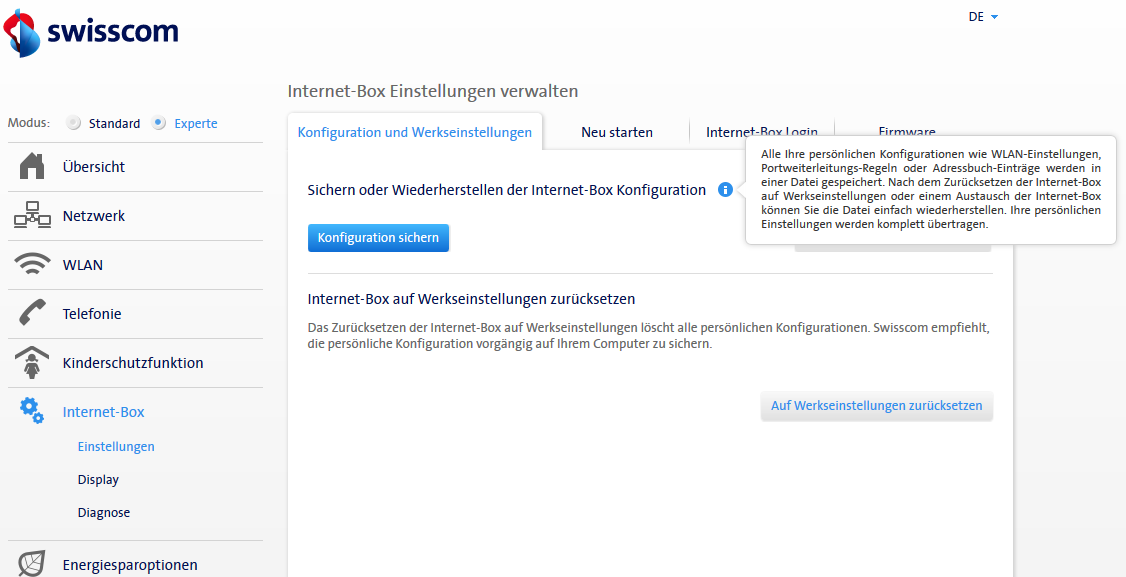Click the Swisscom logo

[x=91, y=32]
